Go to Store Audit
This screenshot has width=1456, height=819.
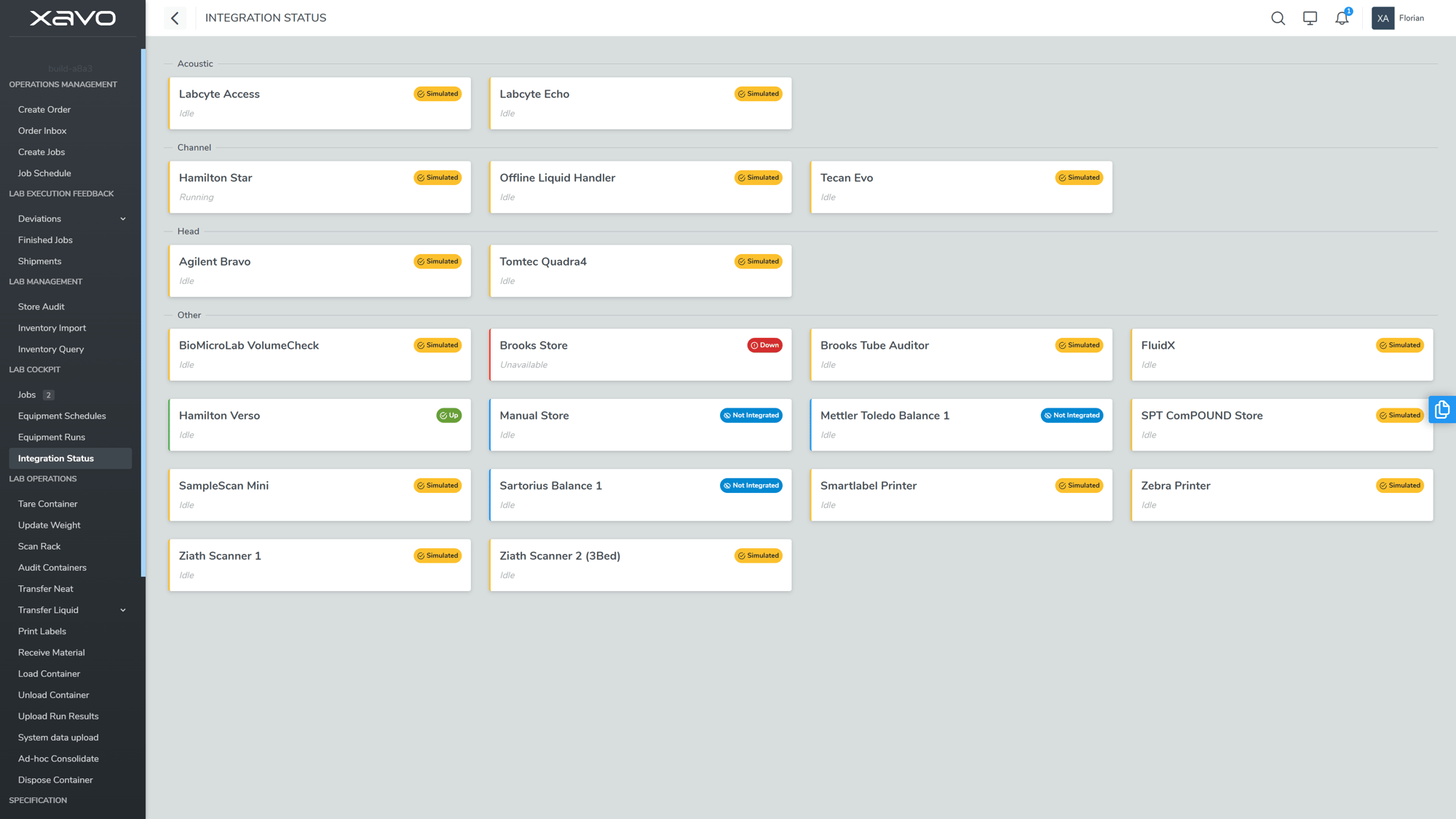[x=41, y=307]
